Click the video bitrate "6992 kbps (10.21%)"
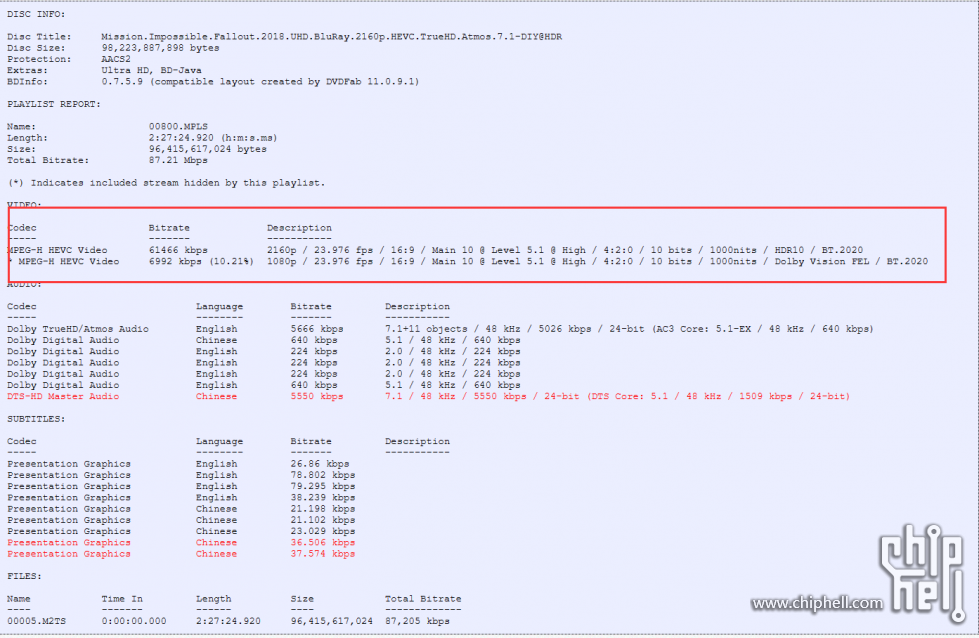Screen dimensions: 979x638 (201, 262)
